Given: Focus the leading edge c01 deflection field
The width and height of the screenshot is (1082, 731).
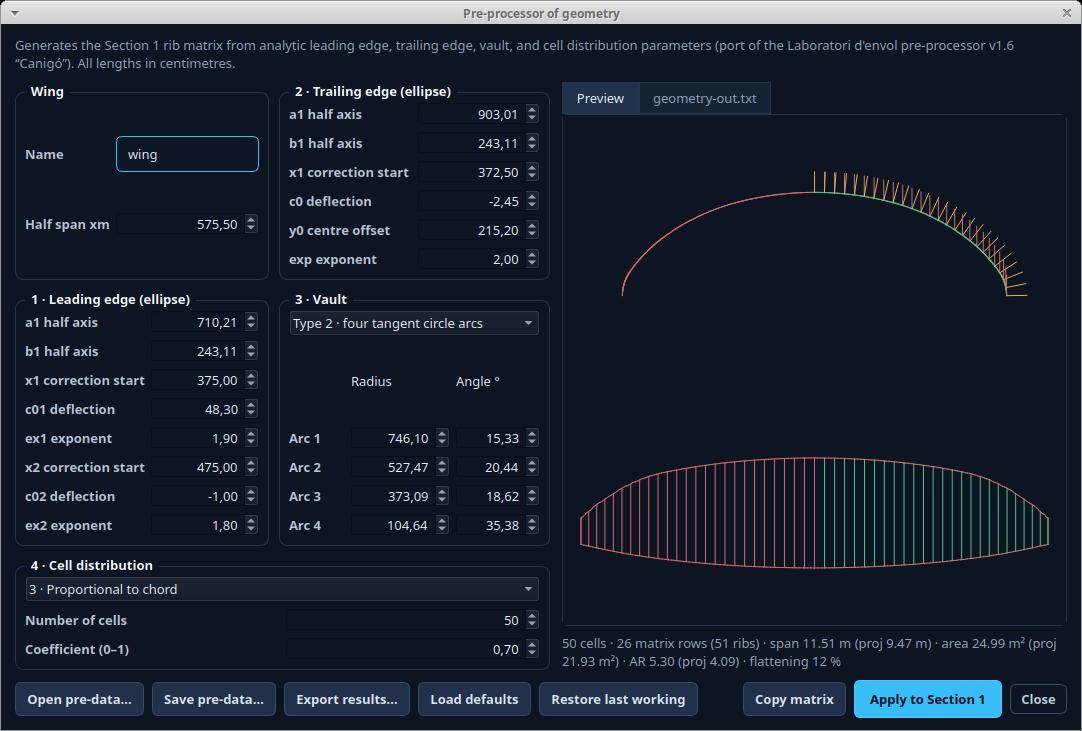Looking at the screenshot, I should tap(196, 409).
